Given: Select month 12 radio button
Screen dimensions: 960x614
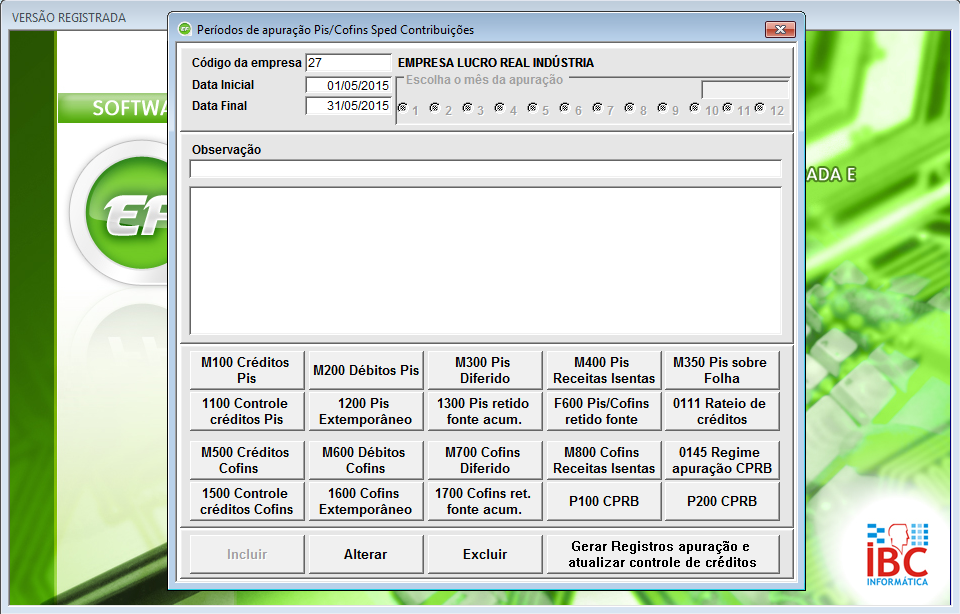Looking at the screenshot, I should point(760,108).
